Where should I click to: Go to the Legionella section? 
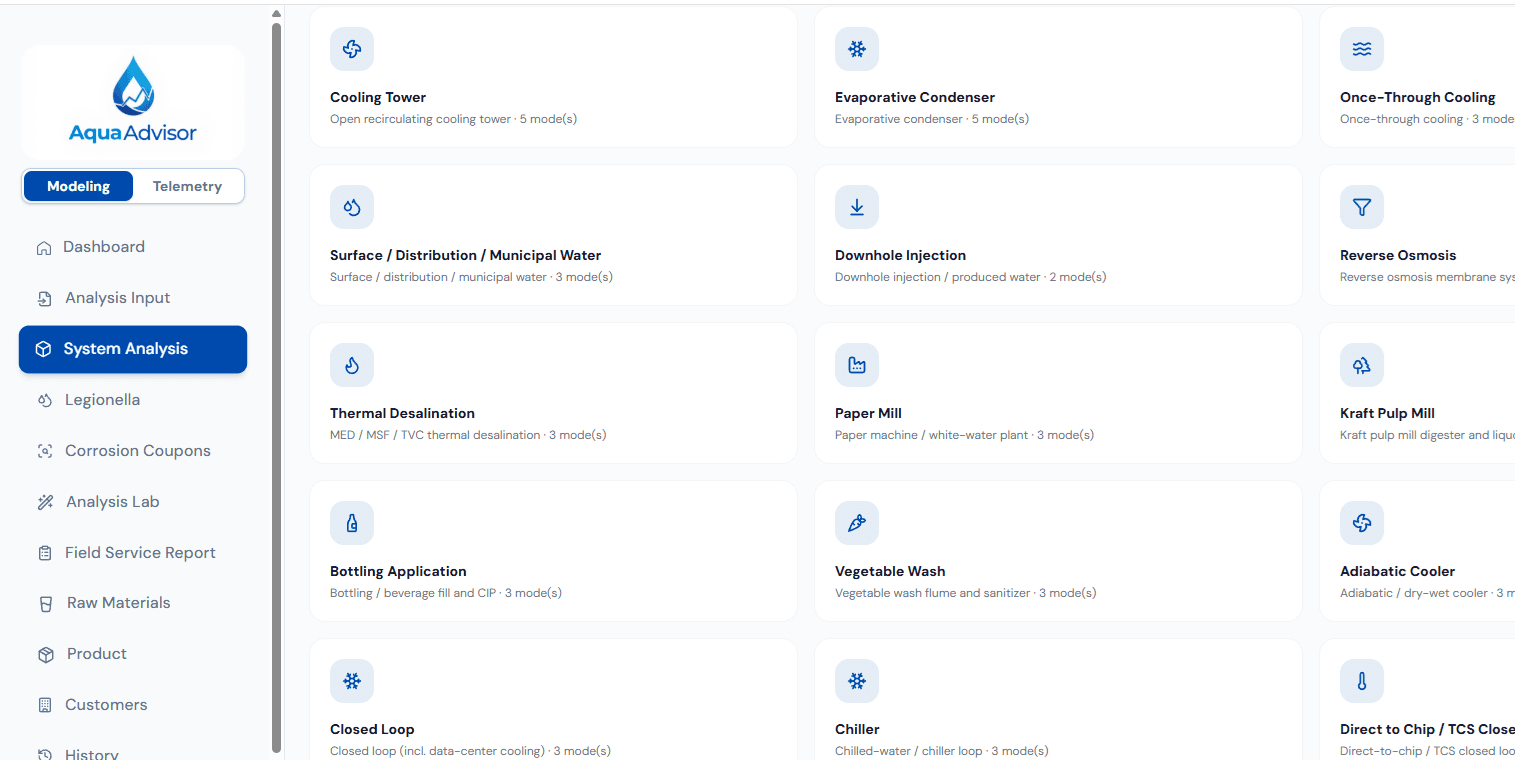coord(133,400)
